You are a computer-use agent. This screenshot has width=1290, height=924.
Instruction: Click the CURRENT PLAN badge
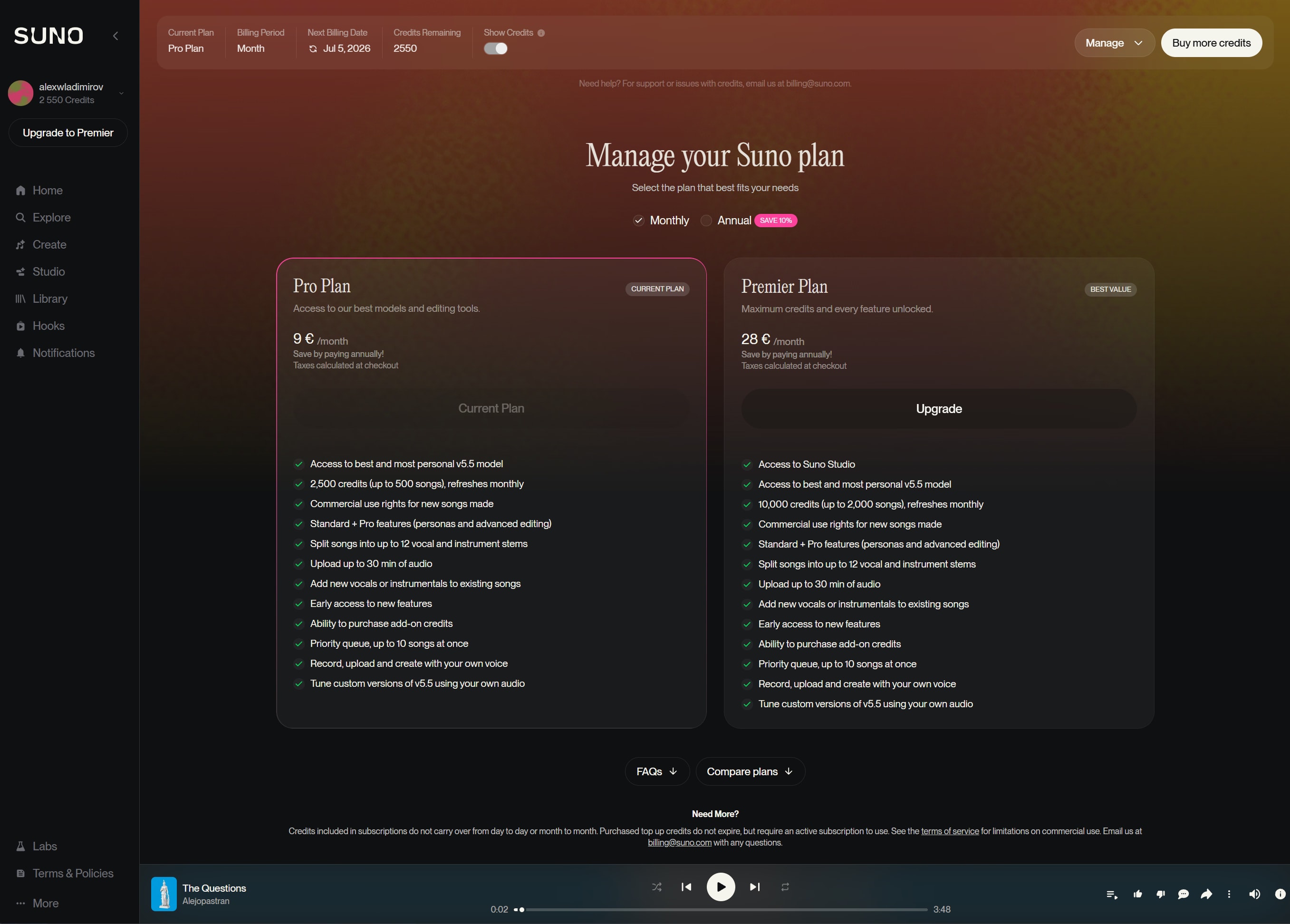tap(657, 289)
